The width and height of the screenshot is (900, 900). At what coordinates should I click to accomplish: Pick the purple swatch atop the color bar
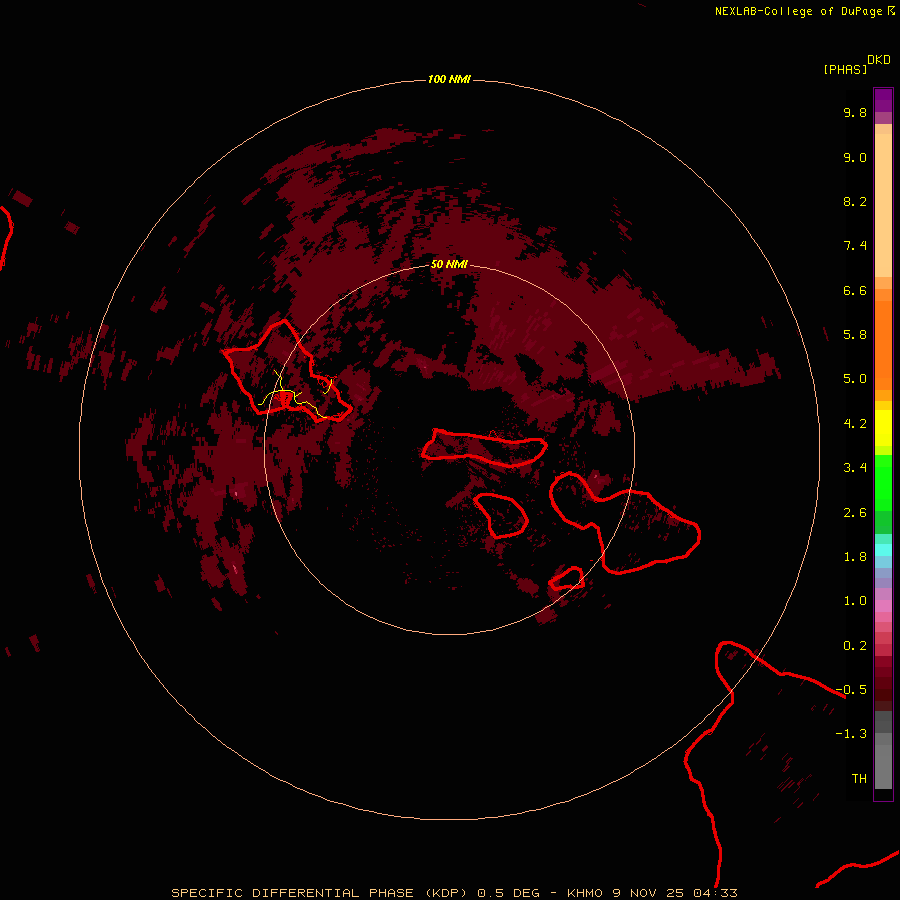point(883,100)
